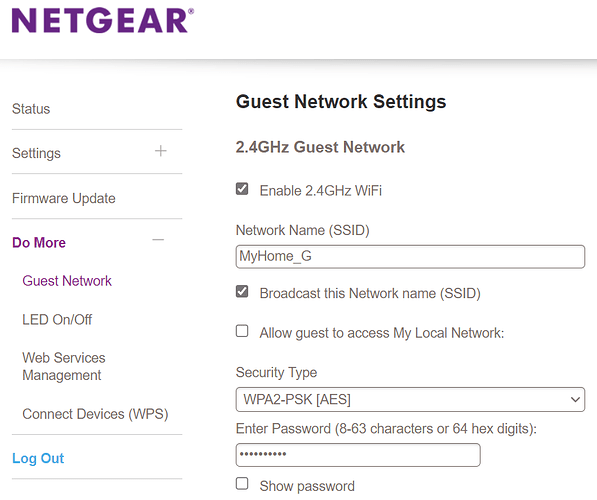Open the Security Type dropdown arrow
Screen dimensions: 597x500
[x=575, y=399]
